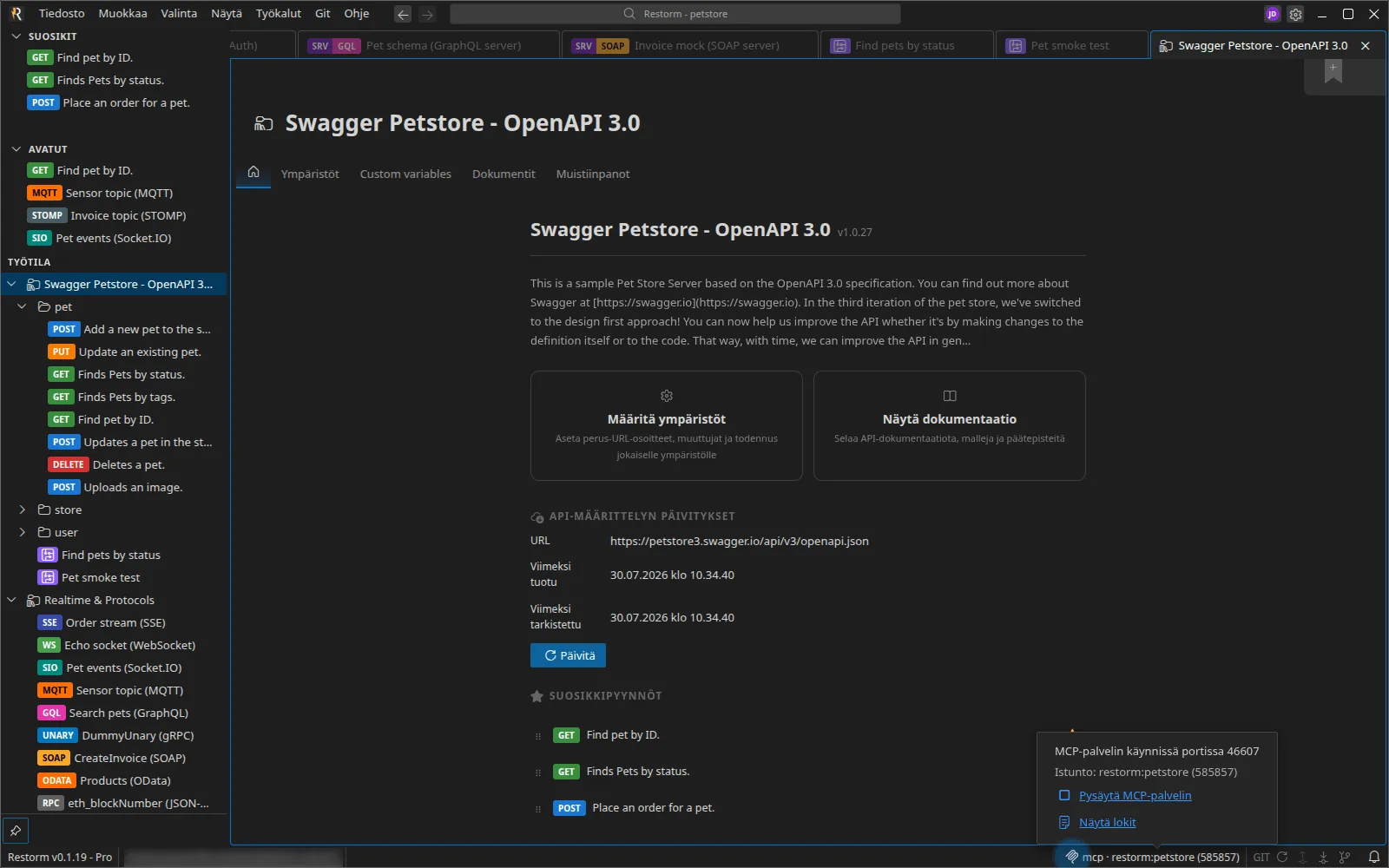This screenshot has width=1389, height=868.
Task: Navigate back with the left arrow
Action: 403,14
